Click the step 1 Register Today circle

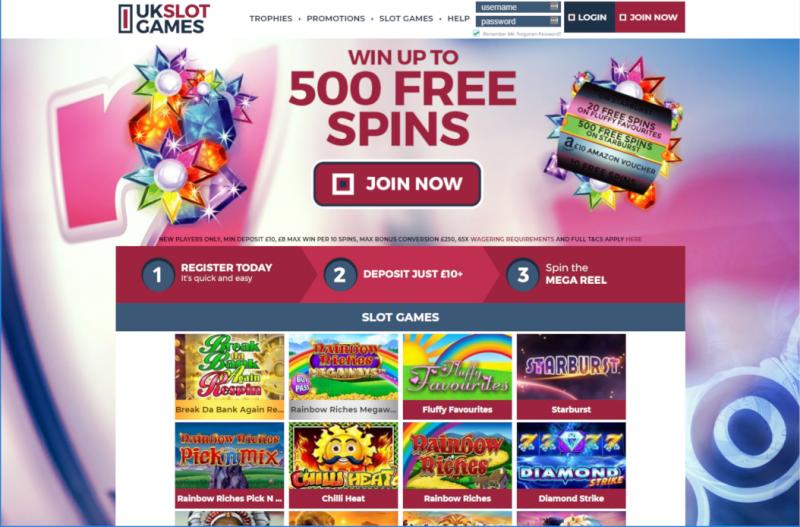click(158, 275)
